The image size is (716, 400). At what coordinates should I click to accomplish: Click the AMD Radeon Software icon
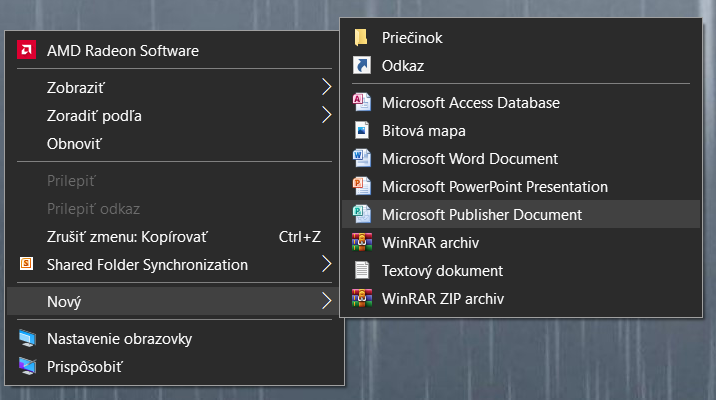click(27, 51)
